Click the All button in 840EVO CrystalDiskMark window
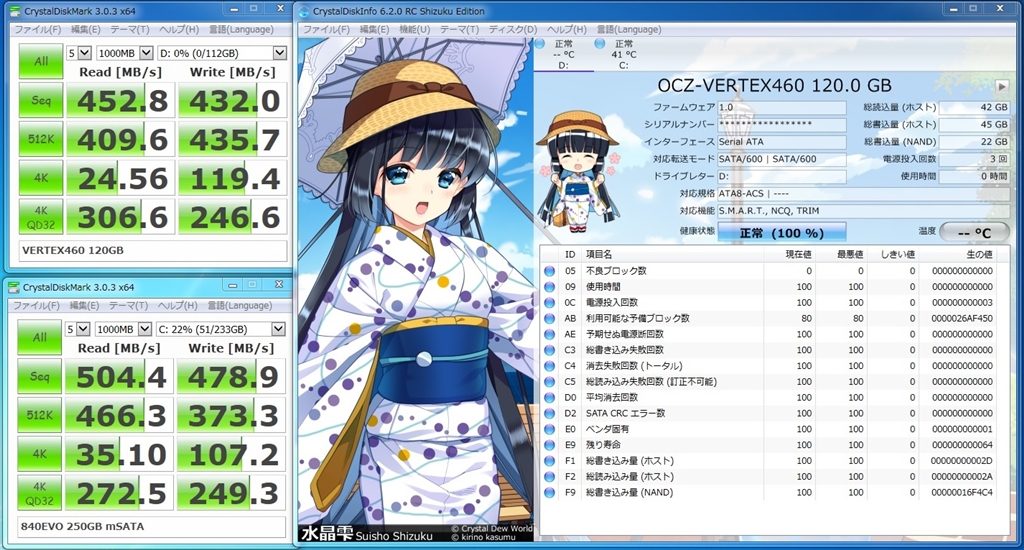 (x=39, y=337)
